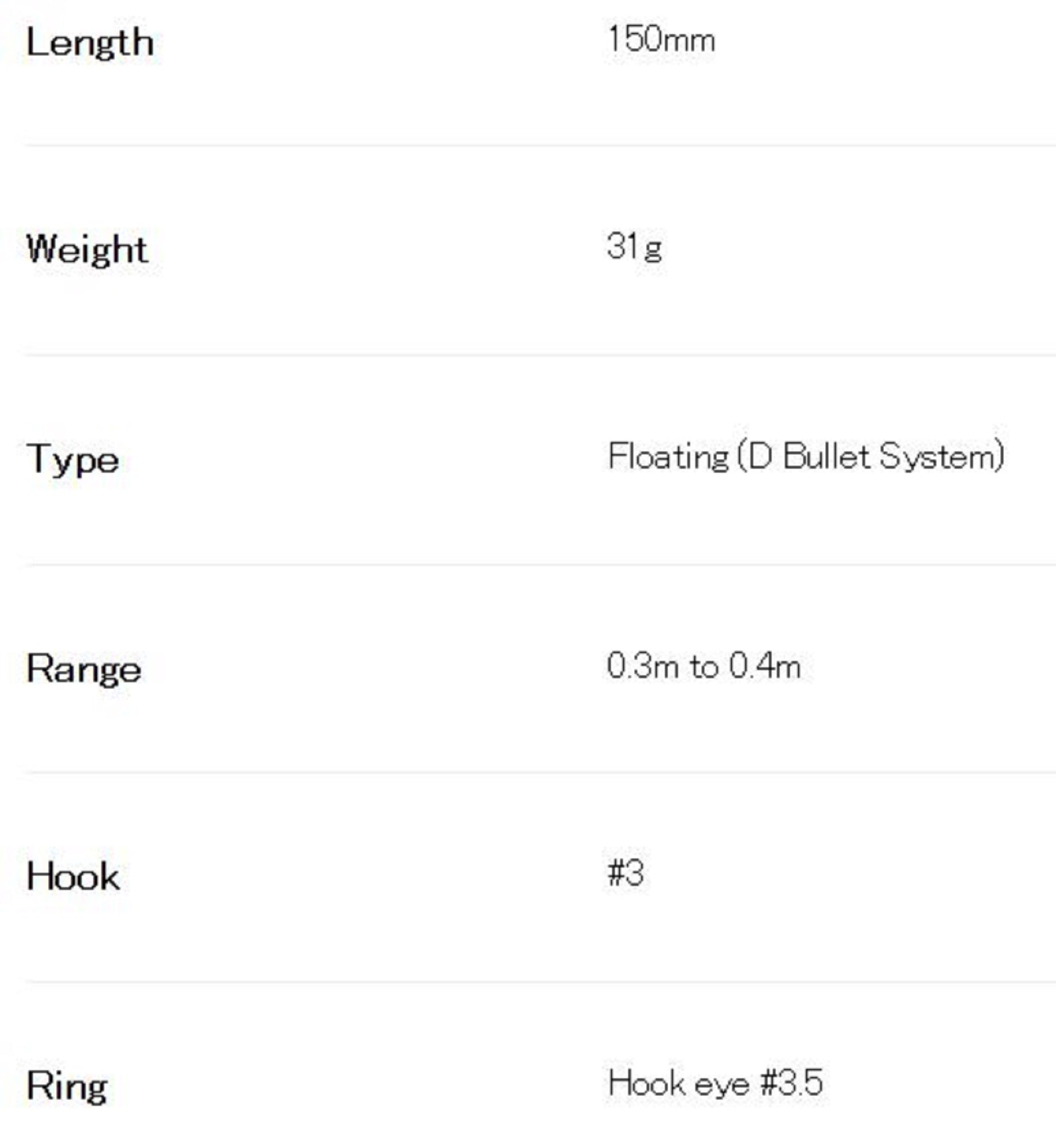Click the divider between Type and Range rows

tap(539, 564)
